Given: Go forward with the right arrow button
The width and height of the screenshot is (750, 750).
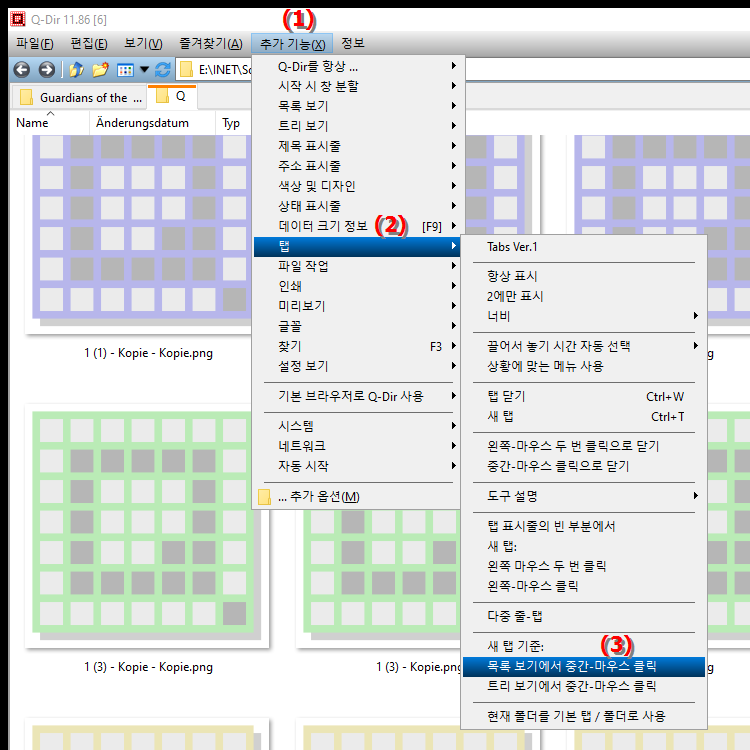Looking at the screenshot, I should 46,70.
